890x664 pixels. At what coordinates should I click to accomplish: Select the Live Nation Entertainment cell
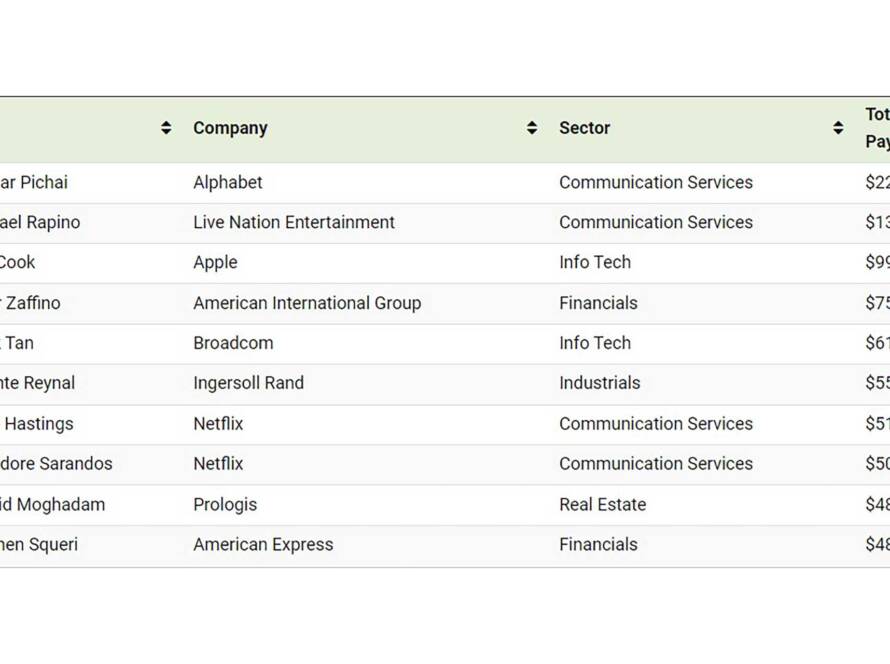[x=293, y=222]
